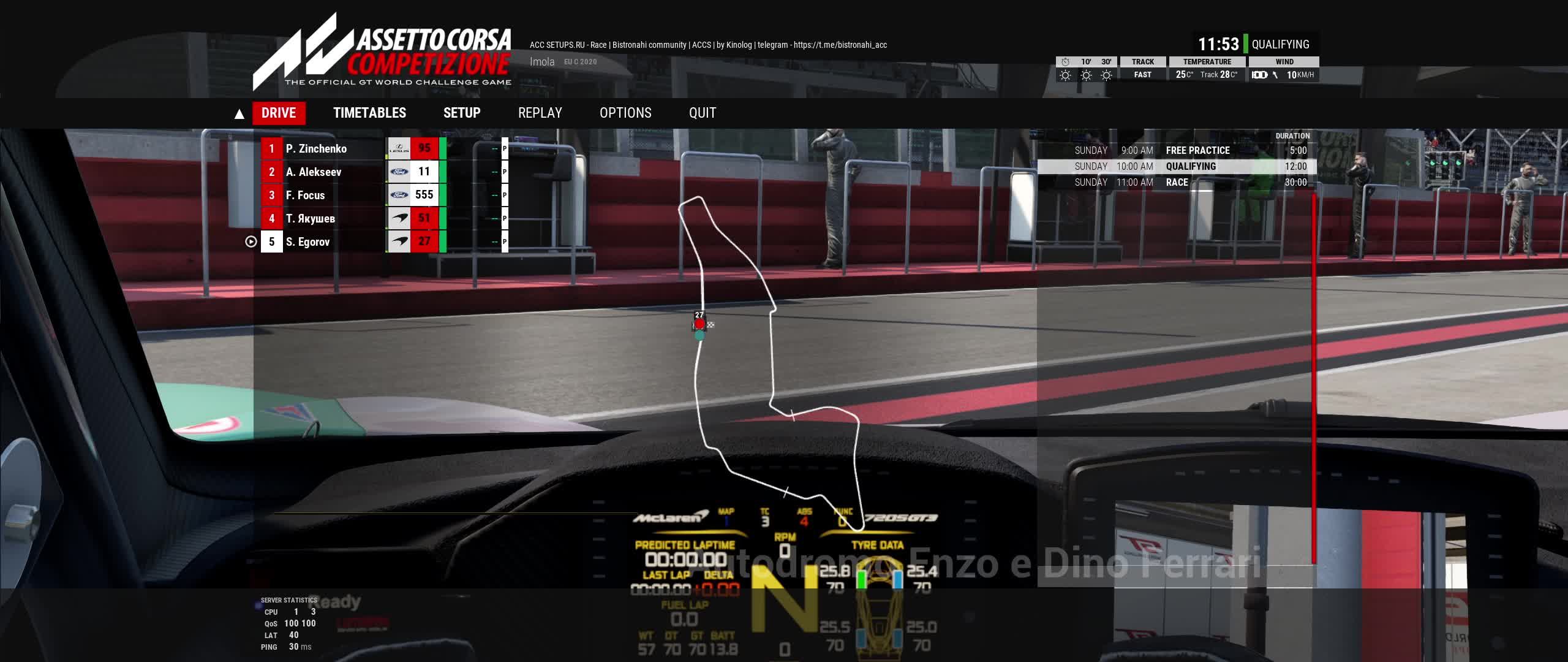The image size is (1568, 662).
Task: Collapse the menu using the white triangle arrow
Action: click(239, 114)
